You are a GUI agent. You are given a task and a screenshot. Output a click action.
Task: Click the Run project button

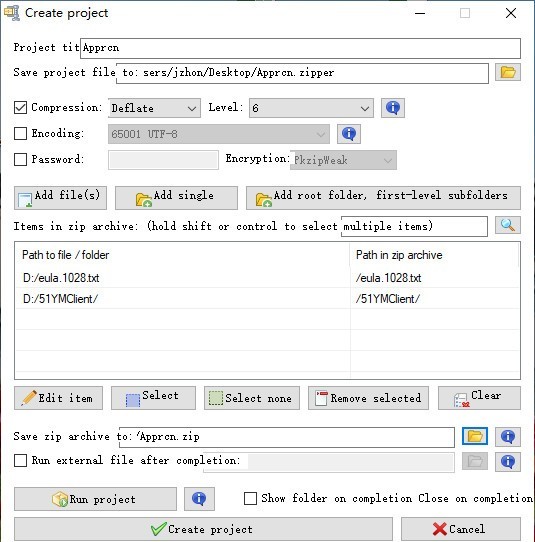[x=95, y=499]
